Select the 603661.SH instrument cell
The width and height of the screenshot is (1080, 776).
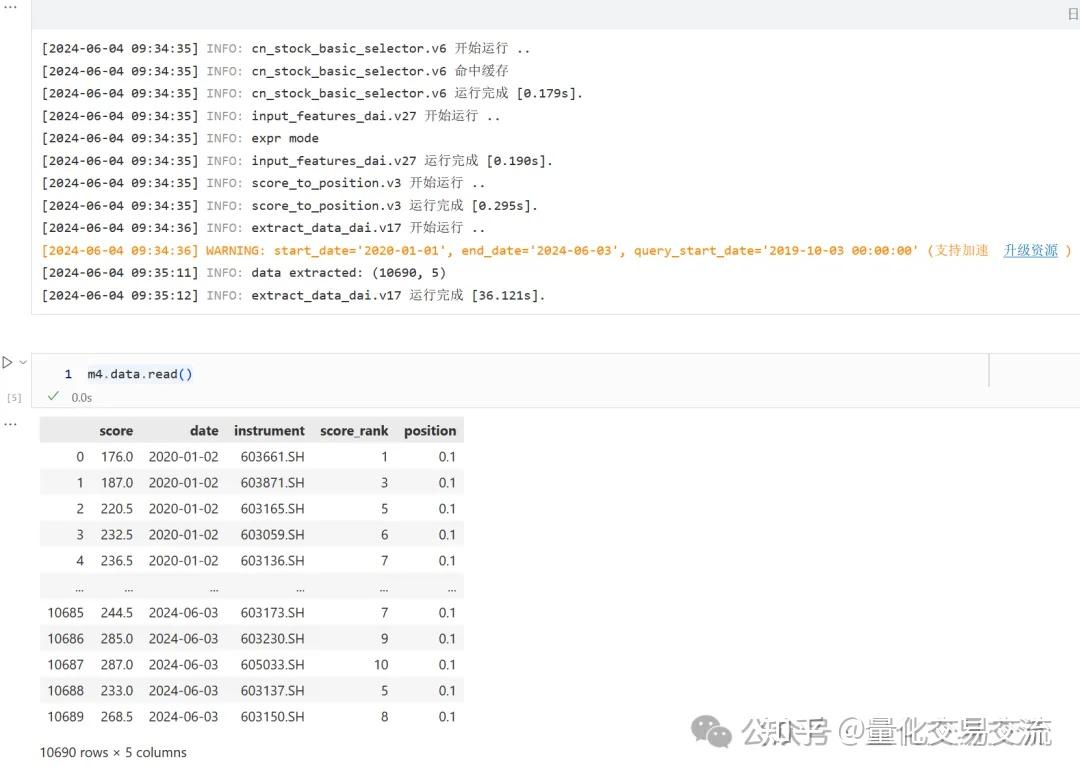coord(272,457)
